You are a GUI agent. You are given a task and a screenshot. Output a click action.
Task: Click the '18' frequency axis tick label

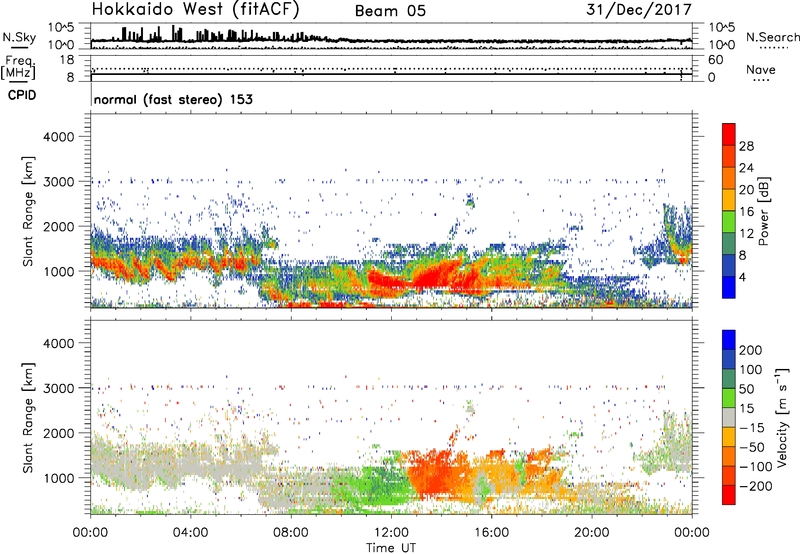67,60
